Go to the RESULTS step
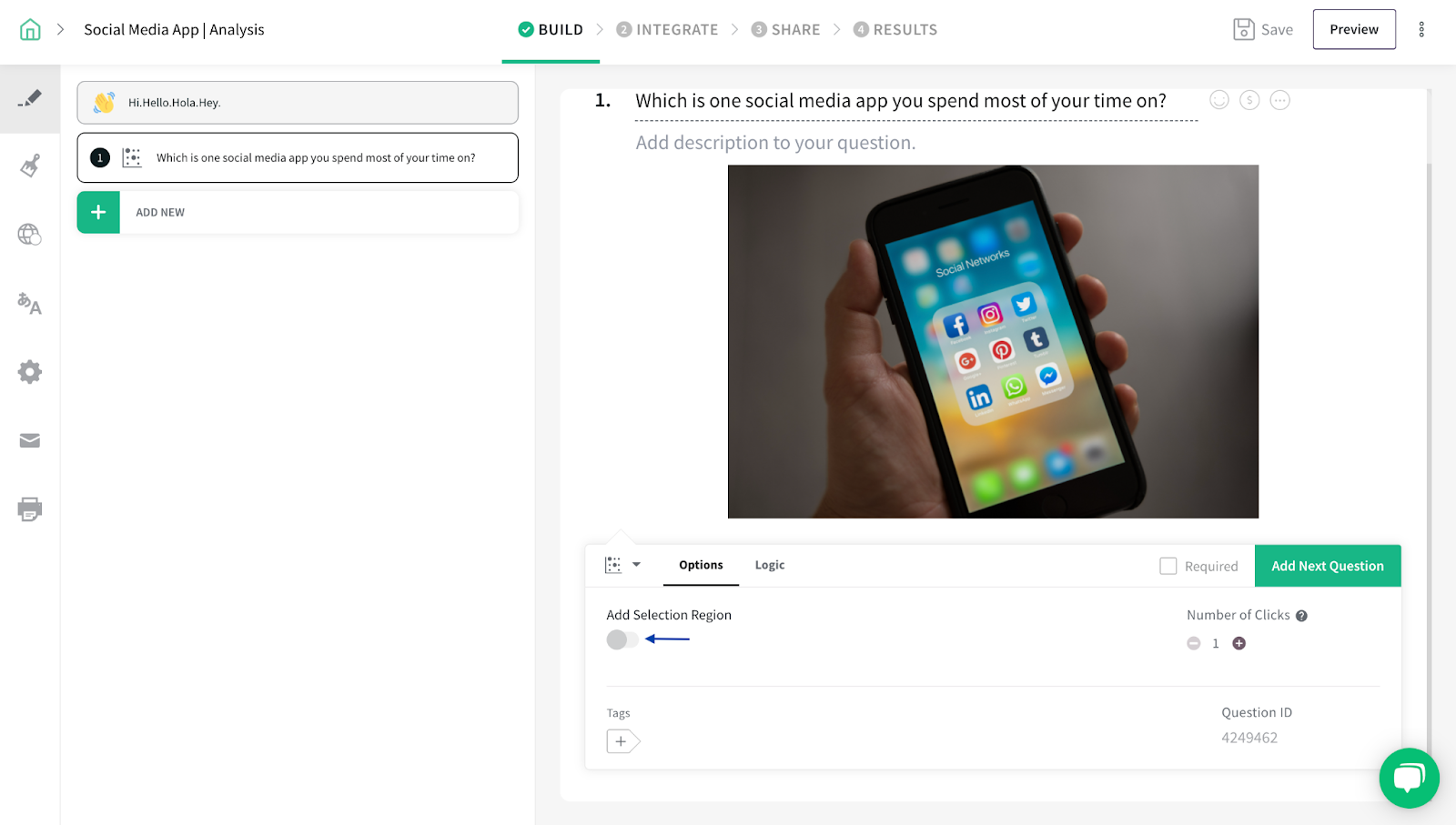Screen dimensions: 1456x825 (x=895, y=29)
